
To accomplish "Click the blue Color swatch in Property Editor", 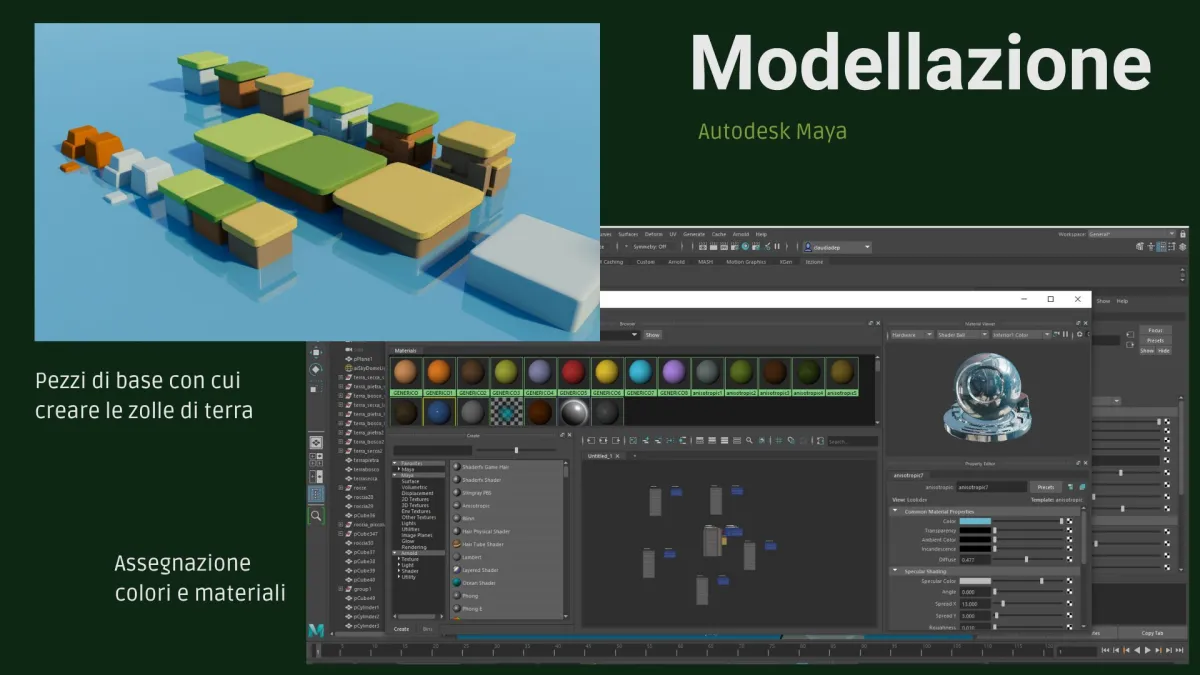I will [975, 521].
